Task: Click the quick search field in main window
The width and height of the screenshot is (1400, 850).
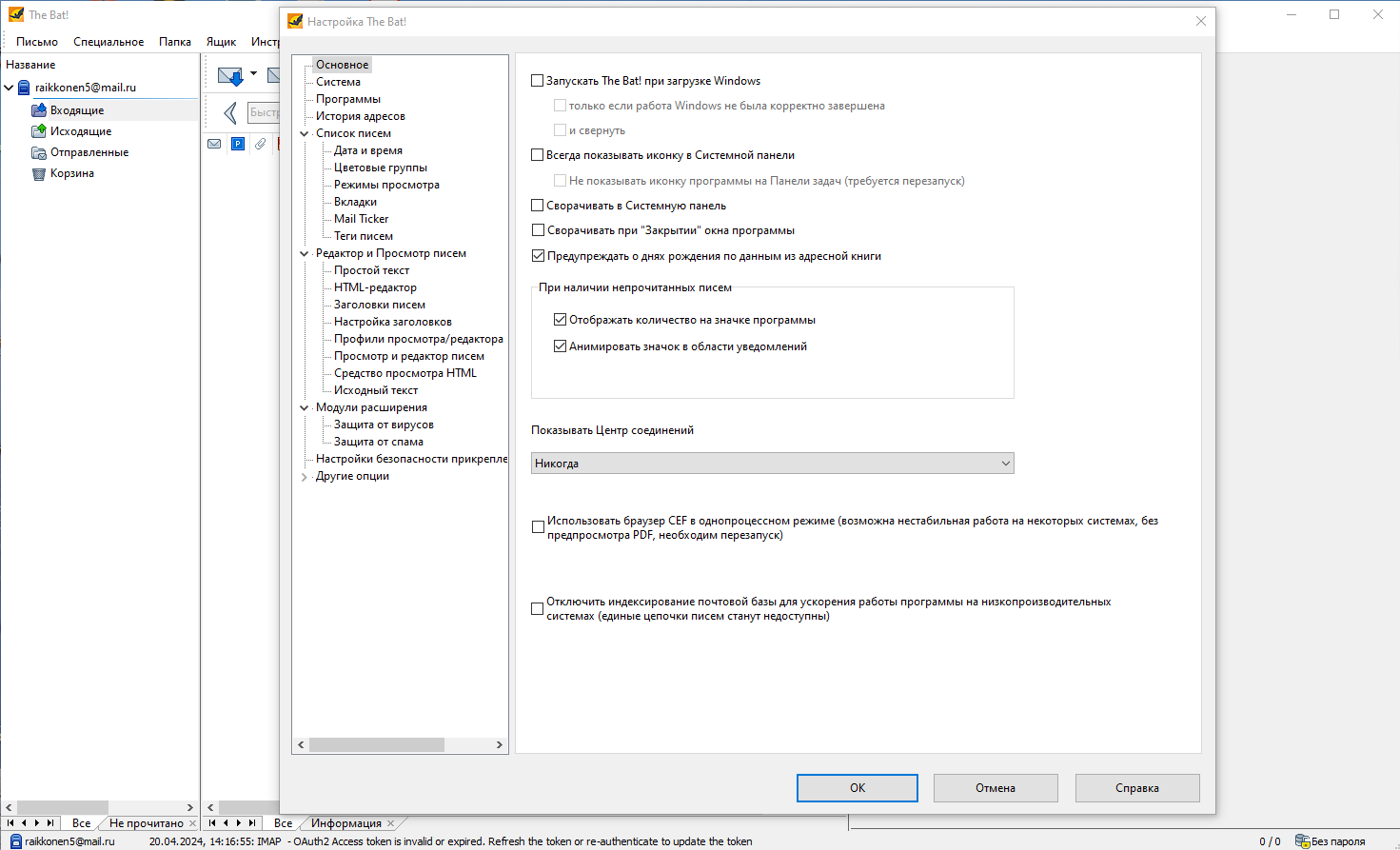Action: (264, 112)
